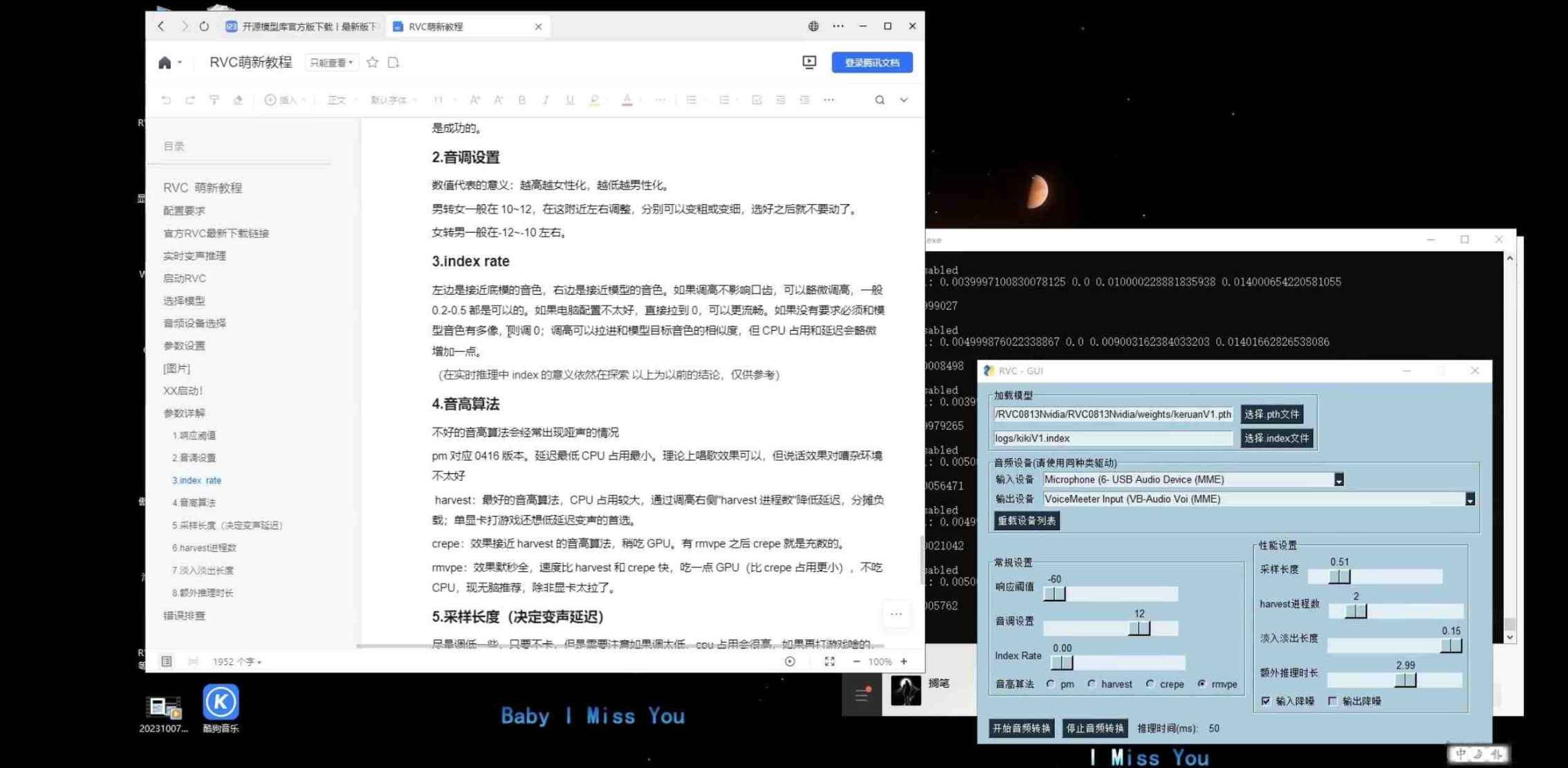This screenshot has width=1568, height=768.
Task: Click the underline formatting icon
Action: (x=569, y=100)
